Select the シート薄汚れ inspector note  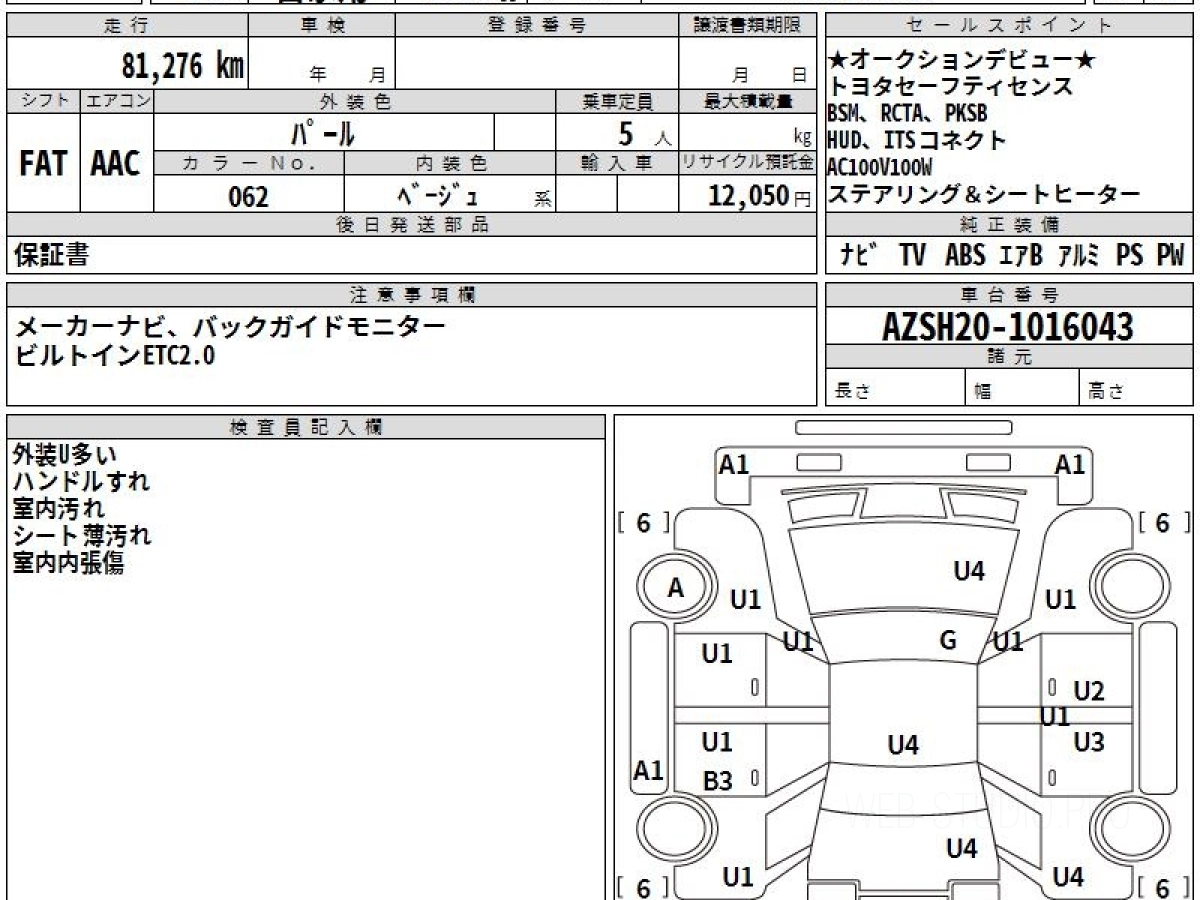[82, 535]
